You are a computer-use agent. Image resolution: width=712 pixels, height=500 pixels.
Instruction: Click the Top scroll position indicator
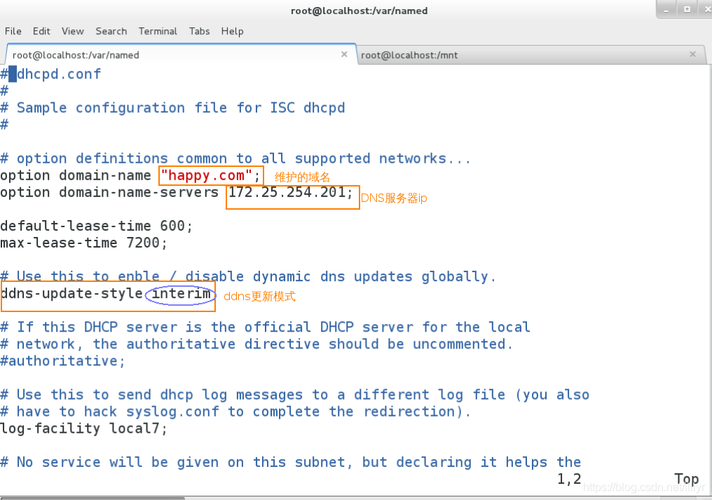[687, 479]
